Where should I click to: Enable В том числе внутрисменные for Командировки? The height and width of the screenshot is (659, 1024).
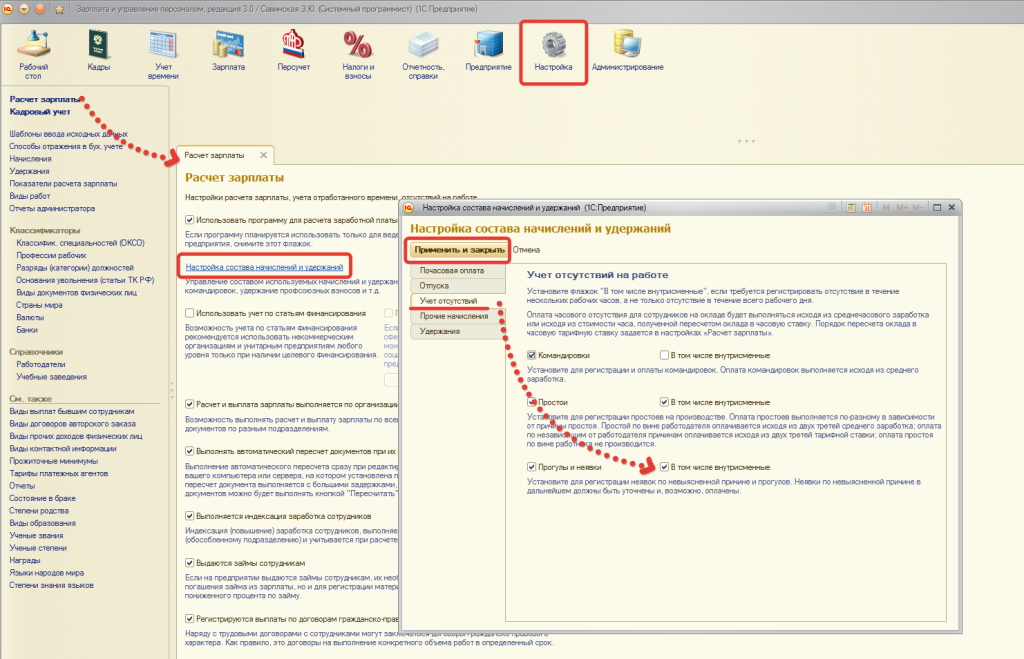pos(664,355)
